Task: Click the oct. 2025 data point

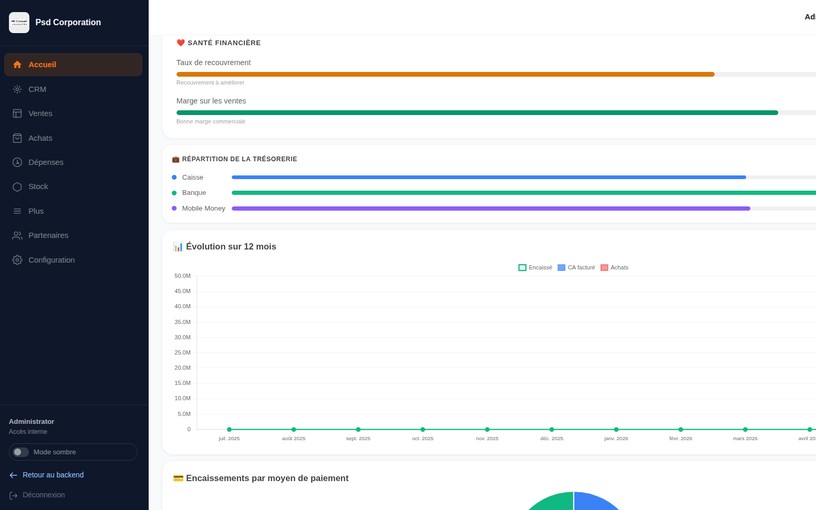Action: tap(423, 429)
